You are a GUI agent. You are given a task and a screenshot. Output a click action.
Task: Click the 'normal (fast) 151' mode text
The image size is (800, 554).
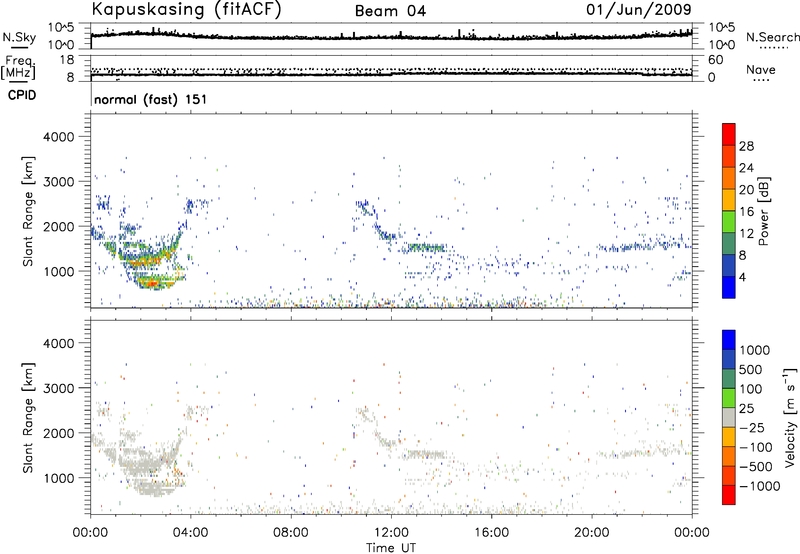pyautogui.click(x=151, y=99)
